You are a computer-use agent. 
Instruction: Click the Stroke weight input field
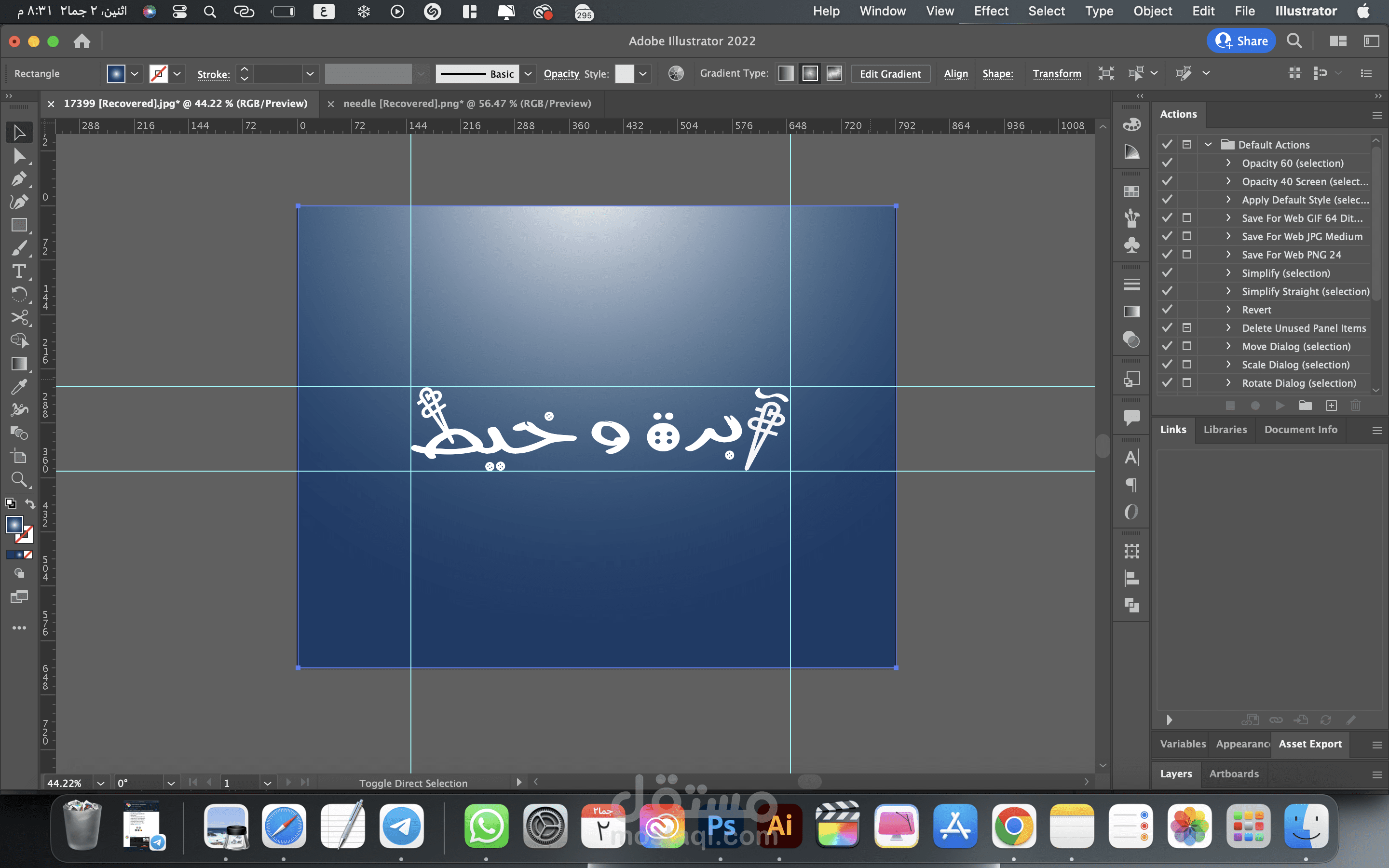coord(278,73)
